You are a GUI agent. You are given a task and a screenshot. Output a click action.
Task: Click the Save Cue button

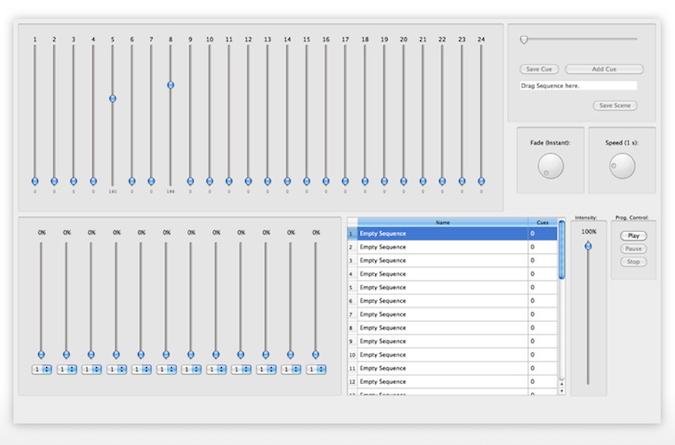coord(539,69)
